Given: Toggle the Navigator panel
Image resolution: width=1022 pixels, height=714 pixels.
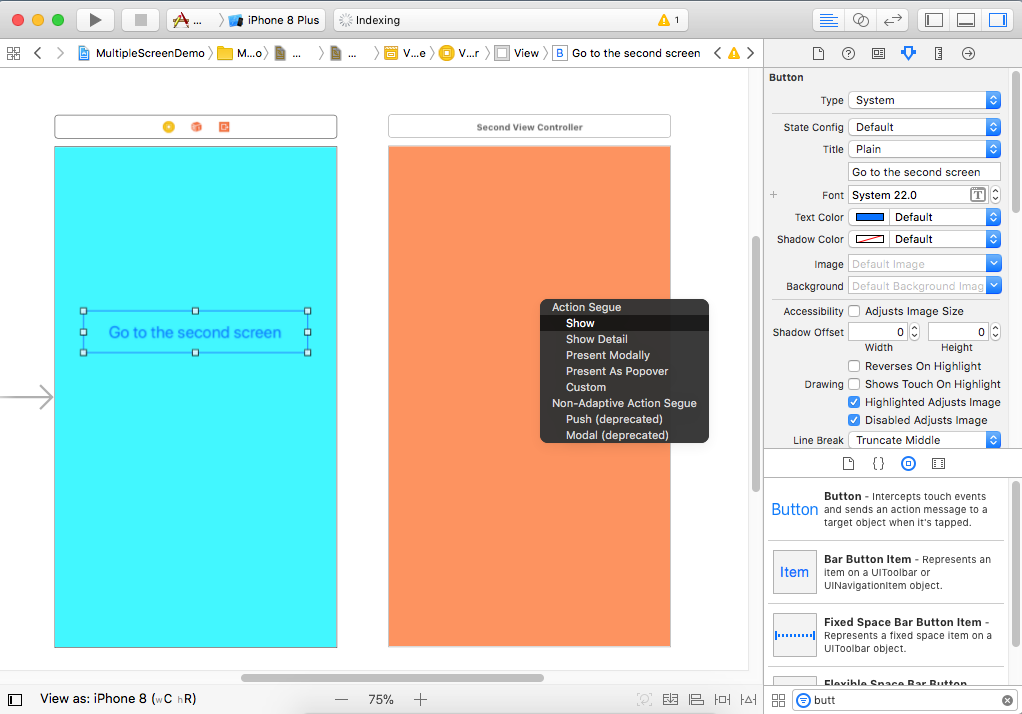Looking at the screenshot, I should (x=934, y=20).
